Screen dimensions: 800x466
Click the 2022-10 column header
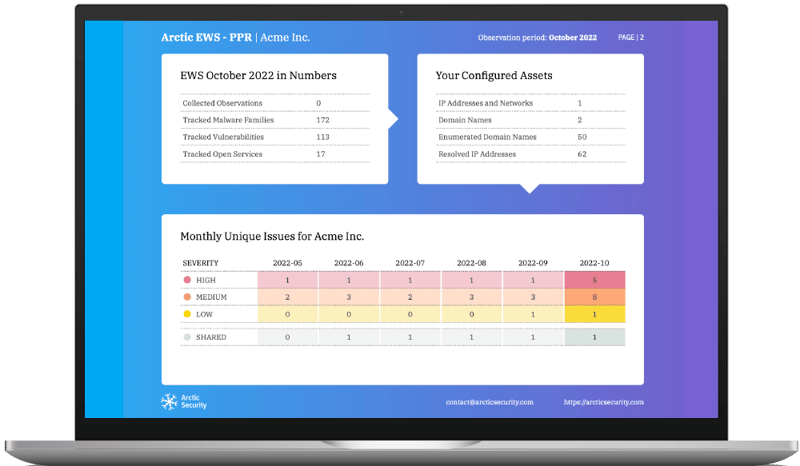click(x=594, y=263)
